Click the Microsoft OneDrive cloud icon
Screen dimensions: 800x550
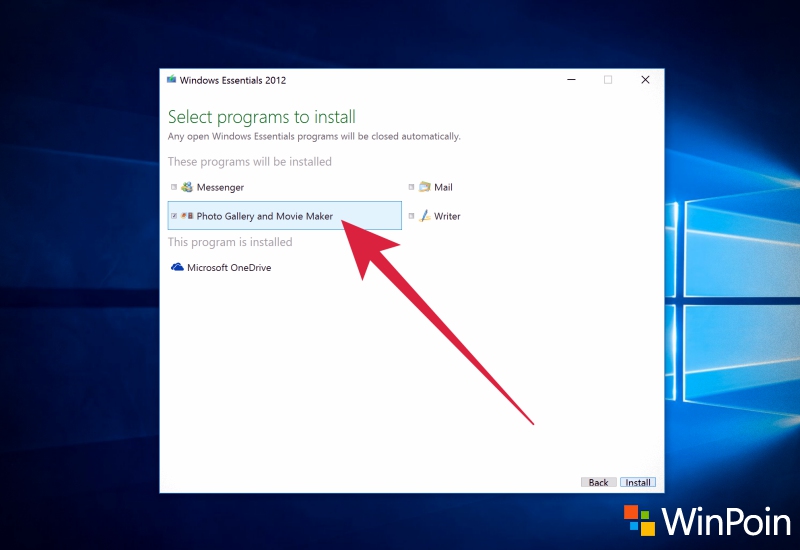[x=177, y=267]
